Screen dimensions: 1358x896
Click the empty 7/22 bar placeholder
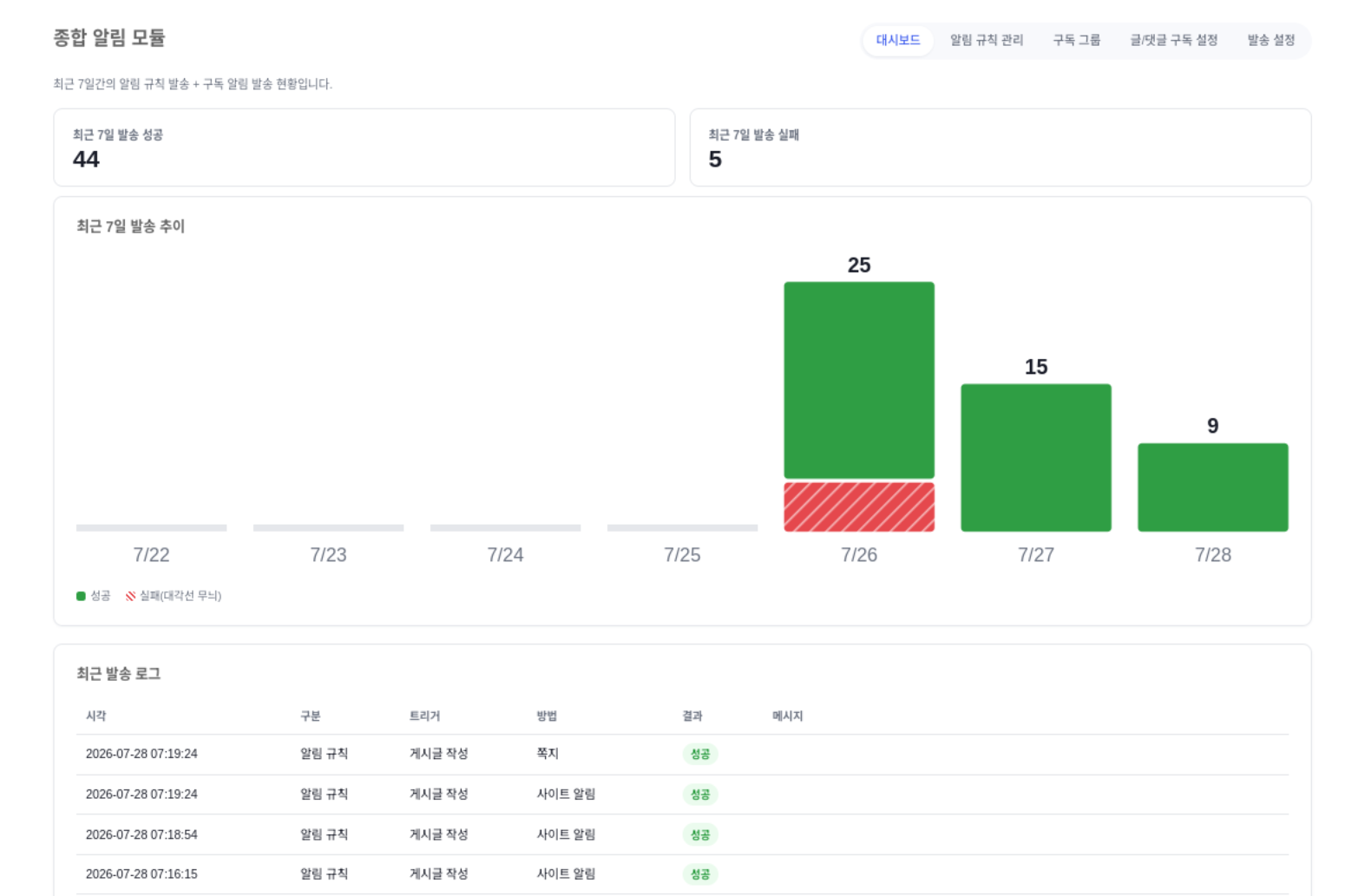pos(151,527)
